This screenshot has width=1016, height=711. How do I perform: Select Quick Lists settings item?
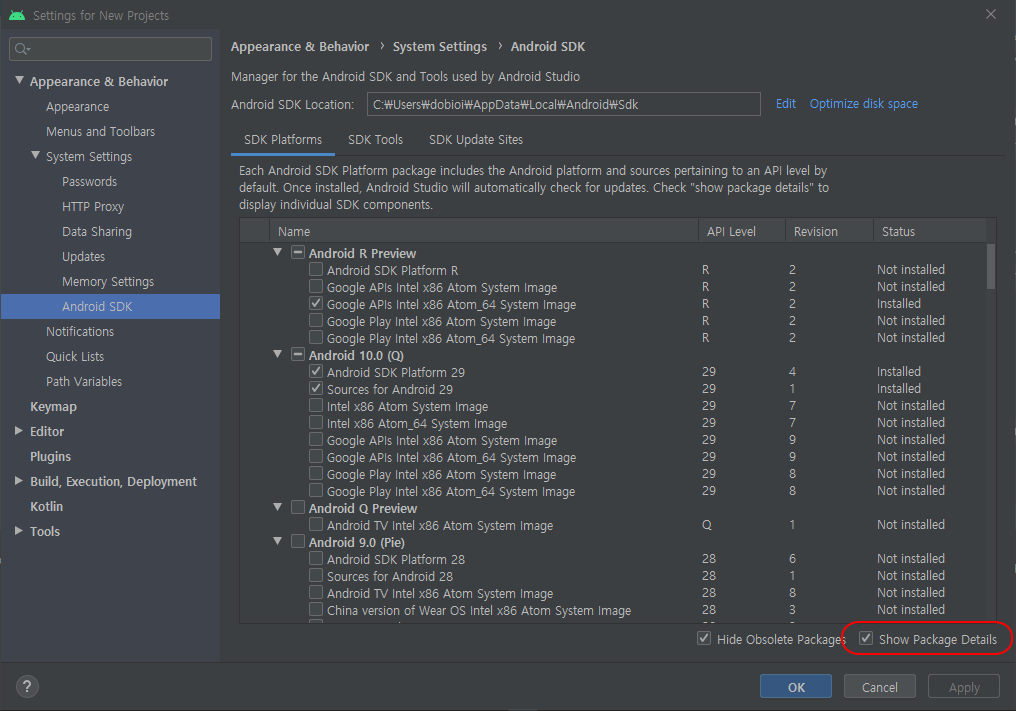75,356
